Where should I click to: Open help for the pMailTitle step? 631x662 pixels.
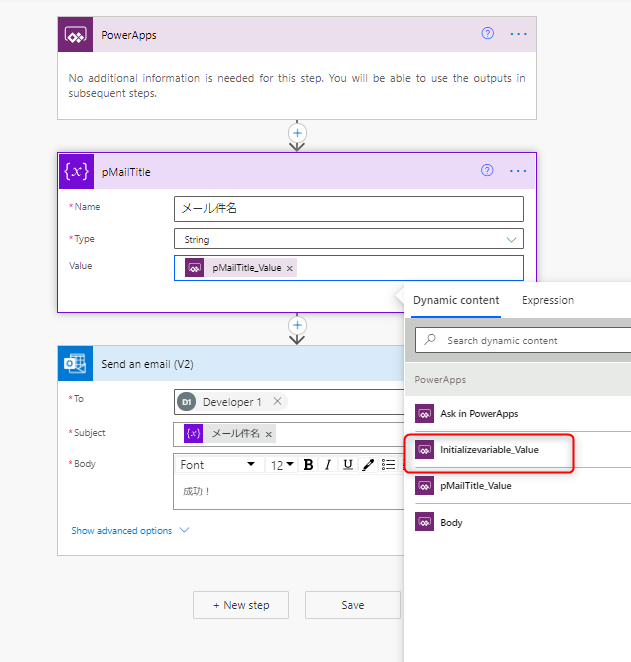coord(487,170)
